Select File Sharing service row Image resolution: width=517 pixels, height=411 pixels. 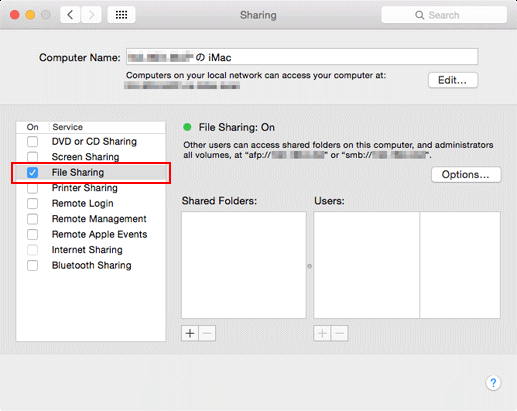coord(91,173)
